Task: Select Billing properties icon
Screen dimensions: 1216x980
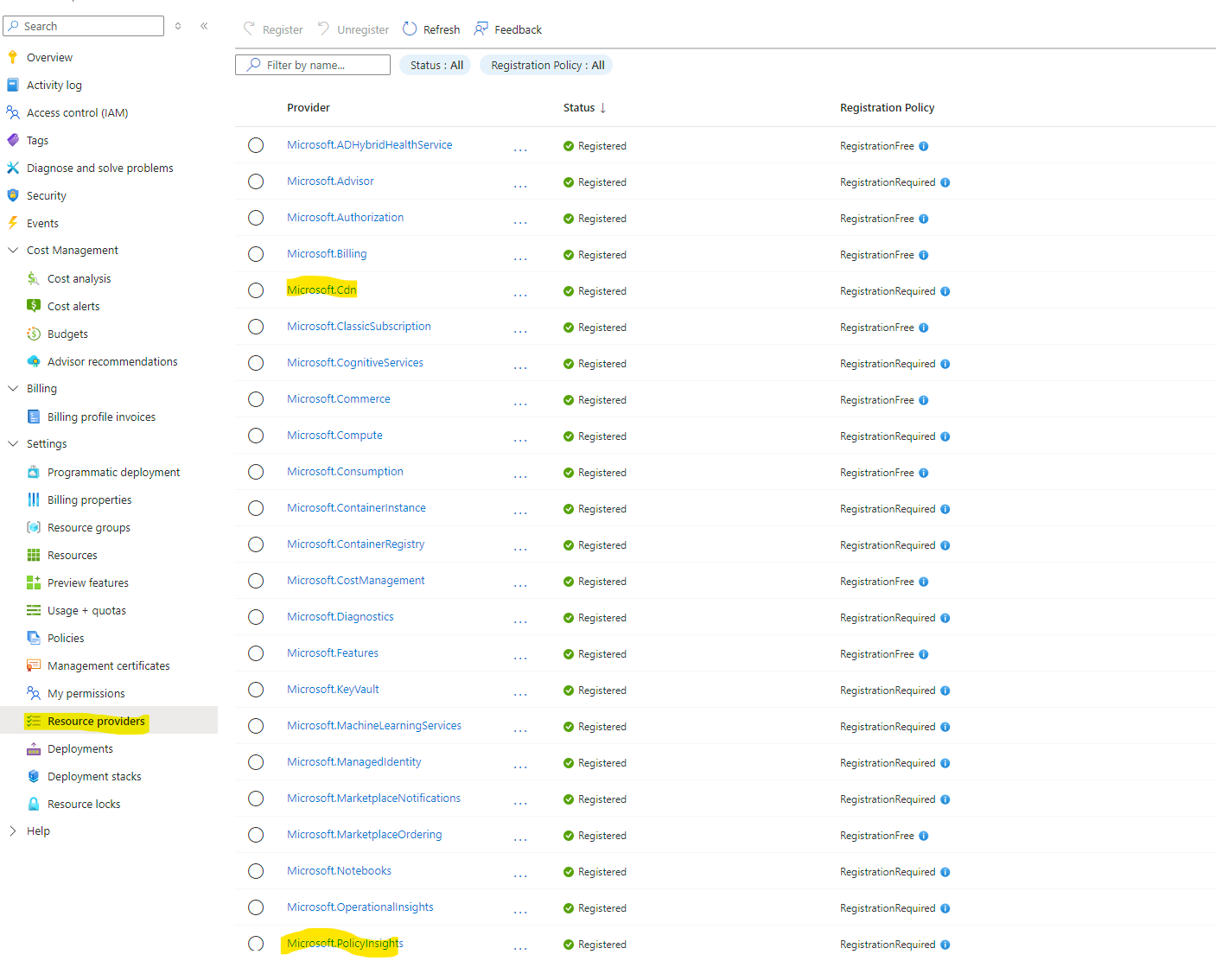Action: coord(34,500)
